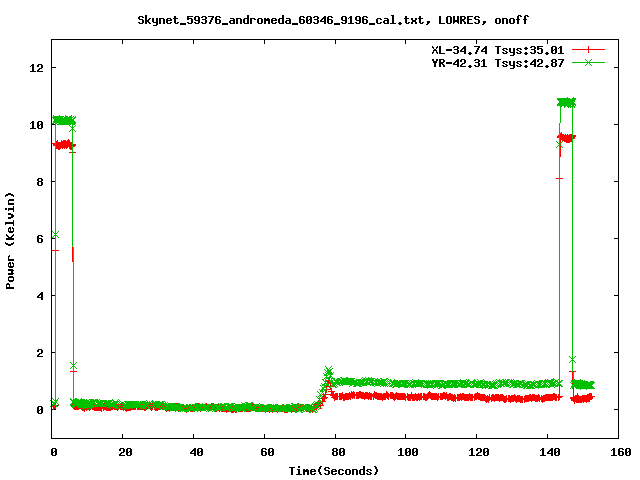Click x-axis tick label 120
The width and height of the screenshot is (640, 480).
coord(478,452)
